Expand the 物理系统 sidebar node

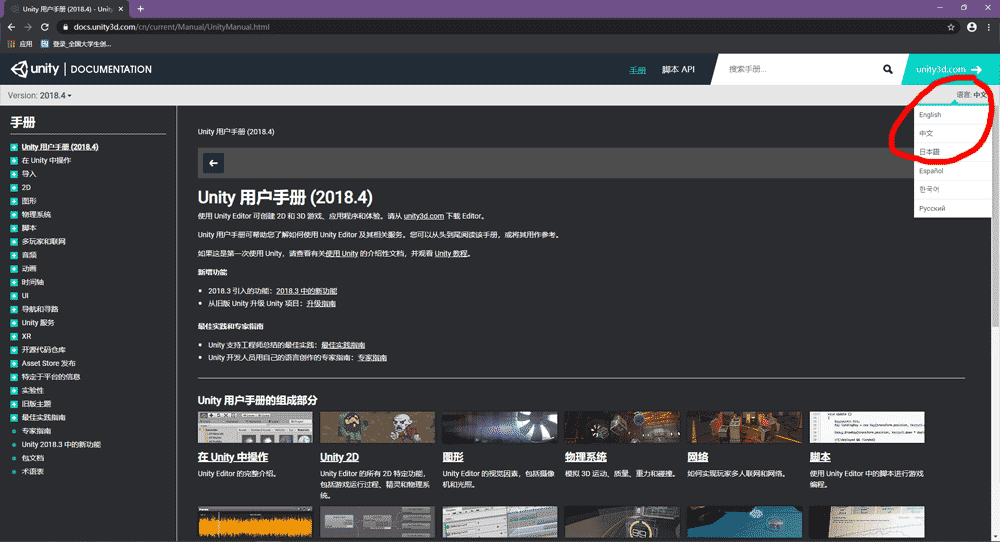pyautogui.click(x=14, y=215)
